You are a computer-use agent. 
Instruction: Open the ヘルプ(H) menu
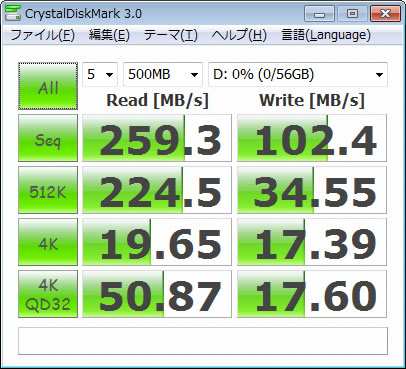click(239, 35)
